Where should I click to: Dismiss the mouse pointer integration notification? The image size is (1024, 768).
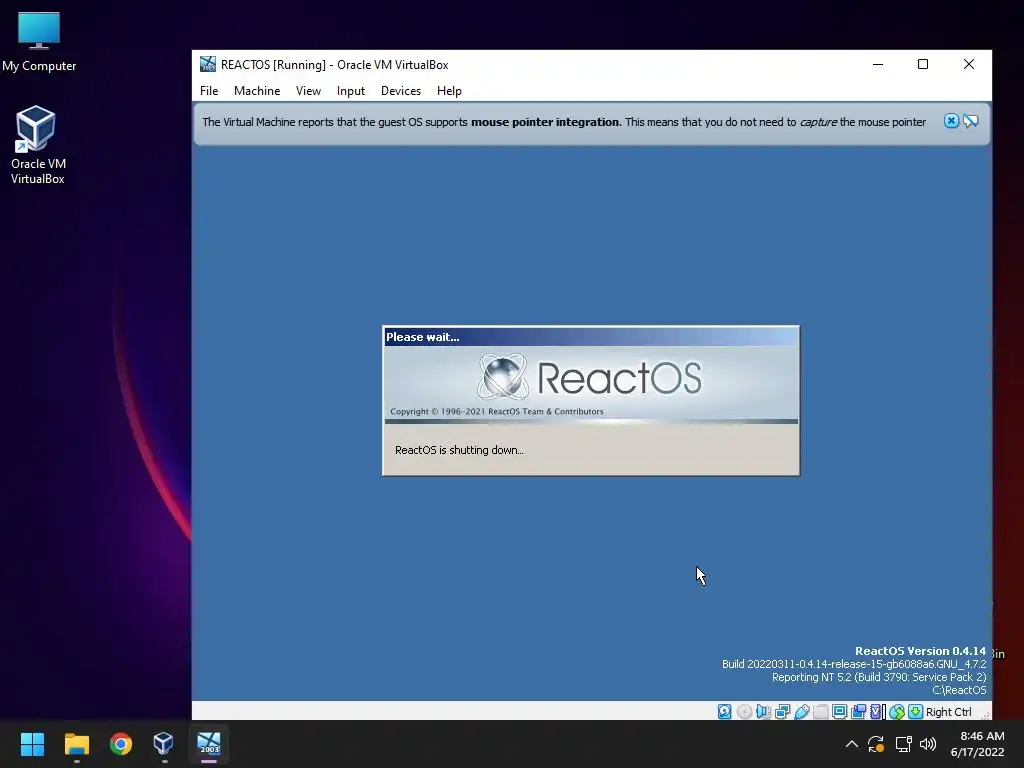point(952,121)
